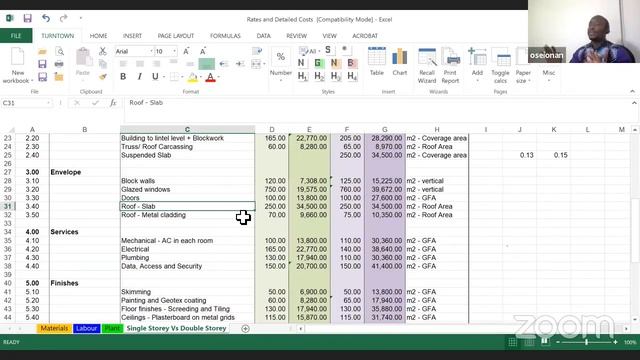Click the insert function fx button
Screen dimensions: 640x360
pos(113,103)
